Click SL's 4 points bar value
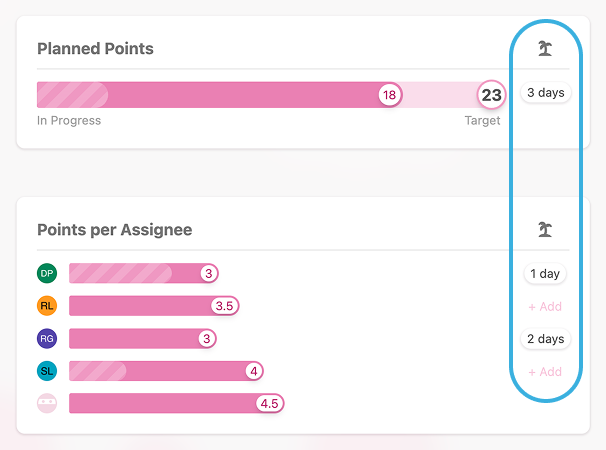 pyautogui.click(x=254, y=371)
